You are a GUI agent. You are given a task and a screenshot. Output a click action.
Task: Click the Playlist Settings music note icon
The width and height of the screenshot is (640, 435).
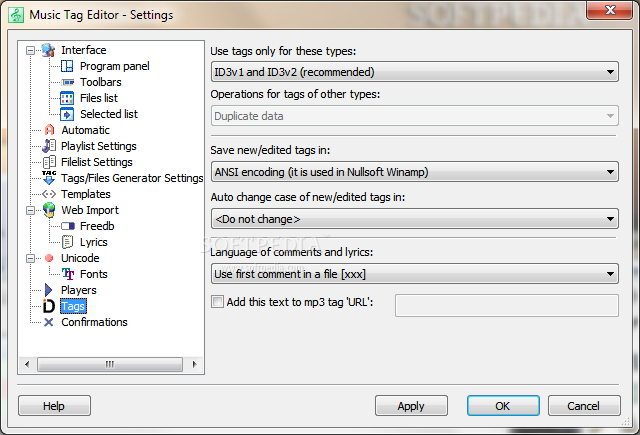pos(49,146)
